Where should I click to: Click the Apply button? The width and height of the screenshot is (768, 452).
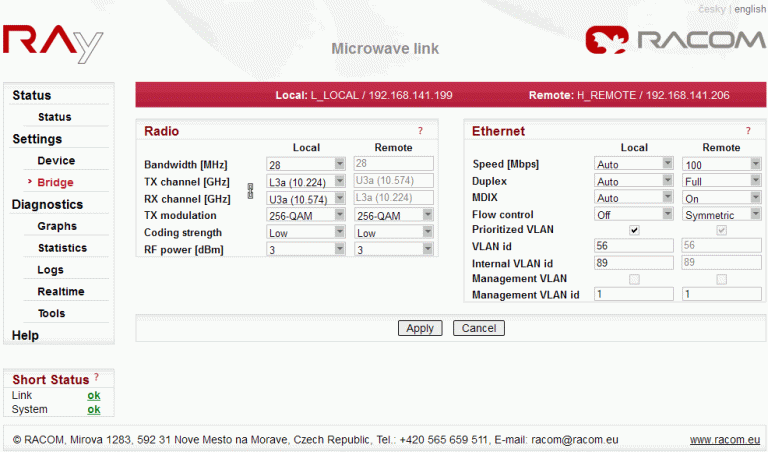420,328
